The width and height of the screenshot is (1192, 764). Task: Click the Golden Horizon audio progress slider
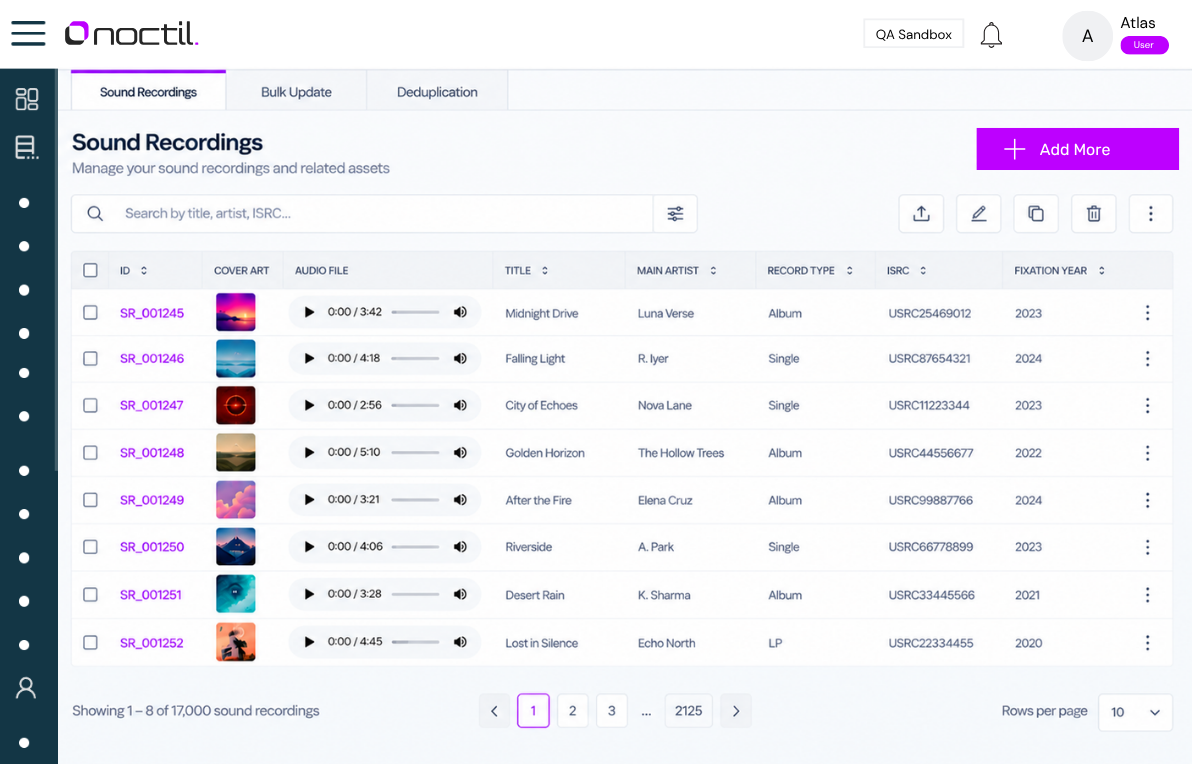[x=415, y=452]
